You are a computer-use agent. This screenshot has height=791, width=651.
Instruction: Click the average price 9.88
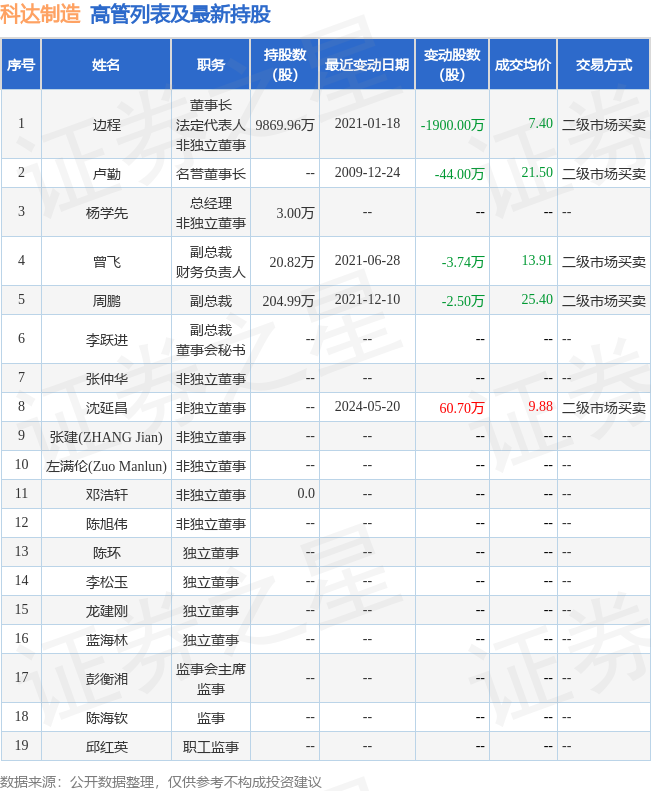coord(540,407)
